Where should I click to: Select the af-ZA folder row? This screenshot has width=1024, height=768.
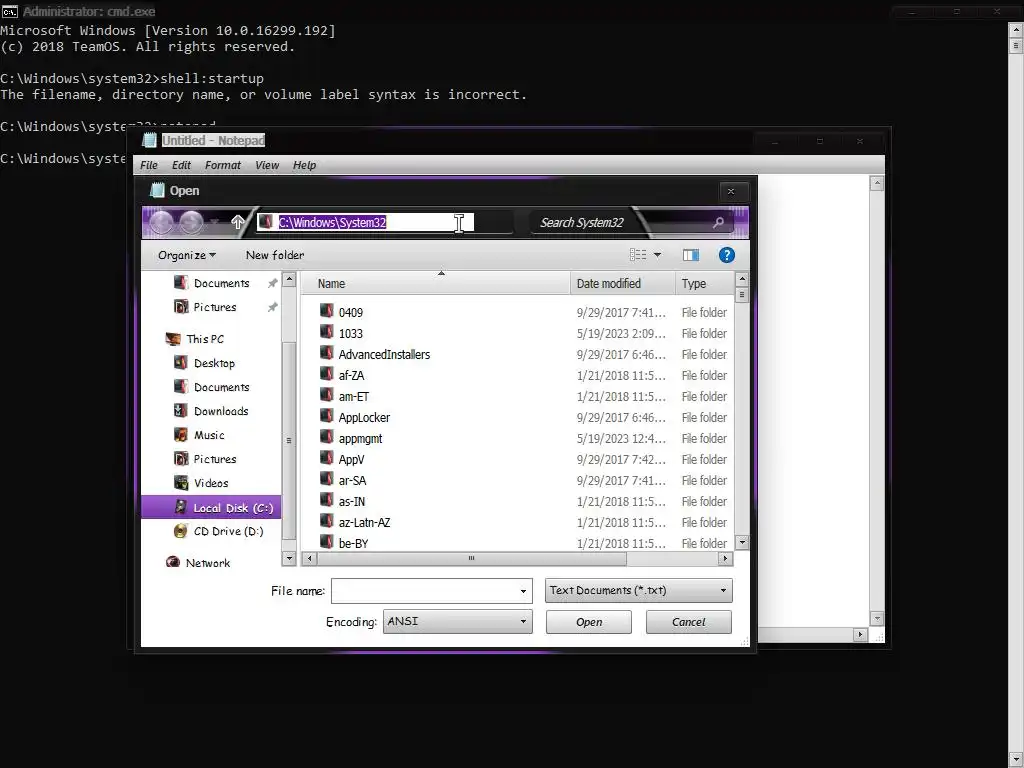tap(522, 376)
